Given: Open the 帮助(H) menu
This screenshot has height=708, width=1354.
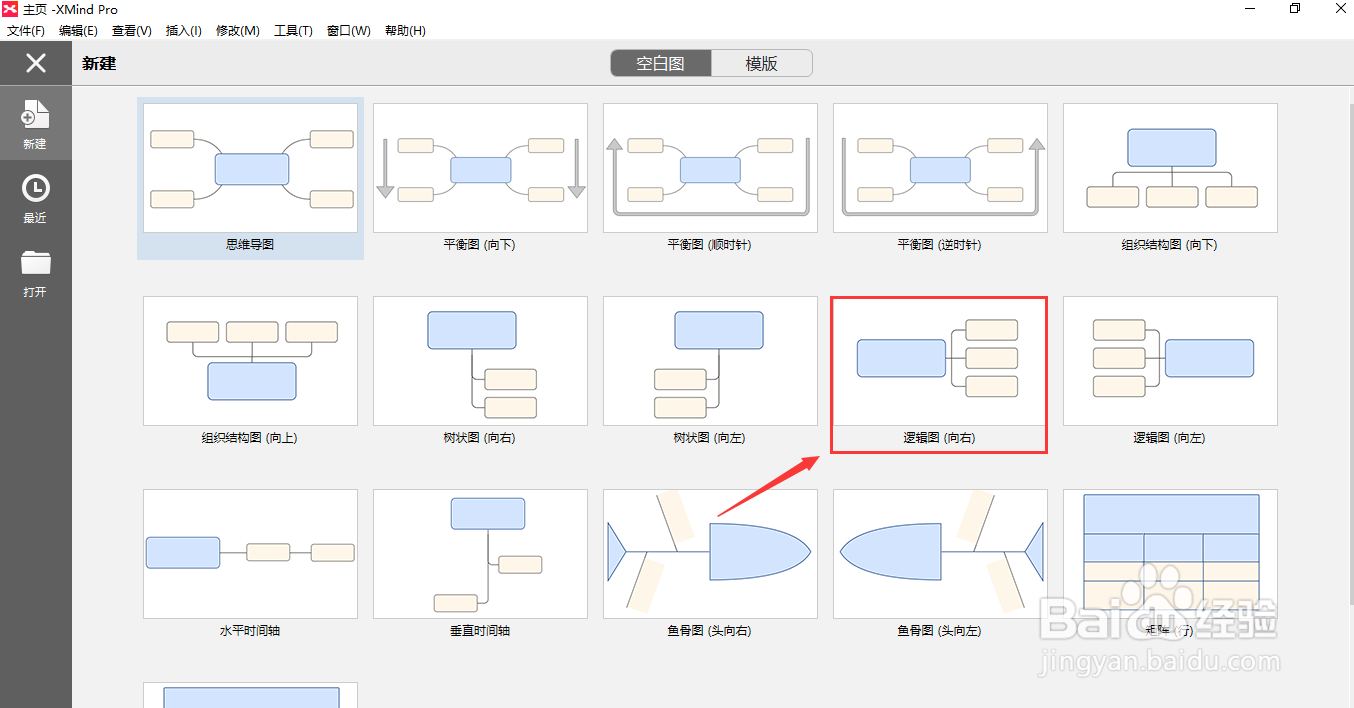Looking at the screenshot, I should [x=404, y=30].
